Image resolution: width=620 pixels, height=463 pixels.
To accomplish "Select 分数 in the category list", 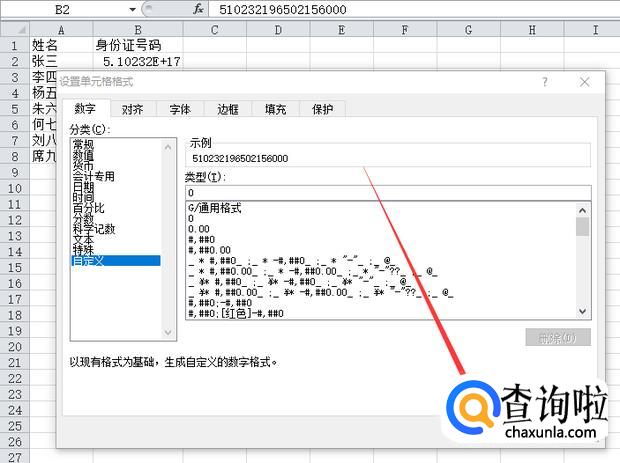I will tap(83, 218).
